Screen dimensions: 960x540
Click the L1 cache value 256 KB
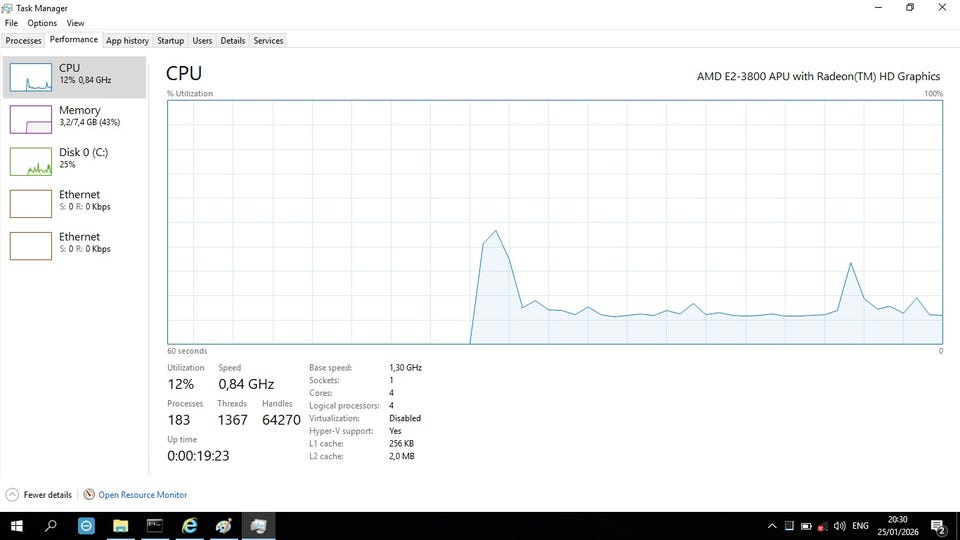point(401,443)
